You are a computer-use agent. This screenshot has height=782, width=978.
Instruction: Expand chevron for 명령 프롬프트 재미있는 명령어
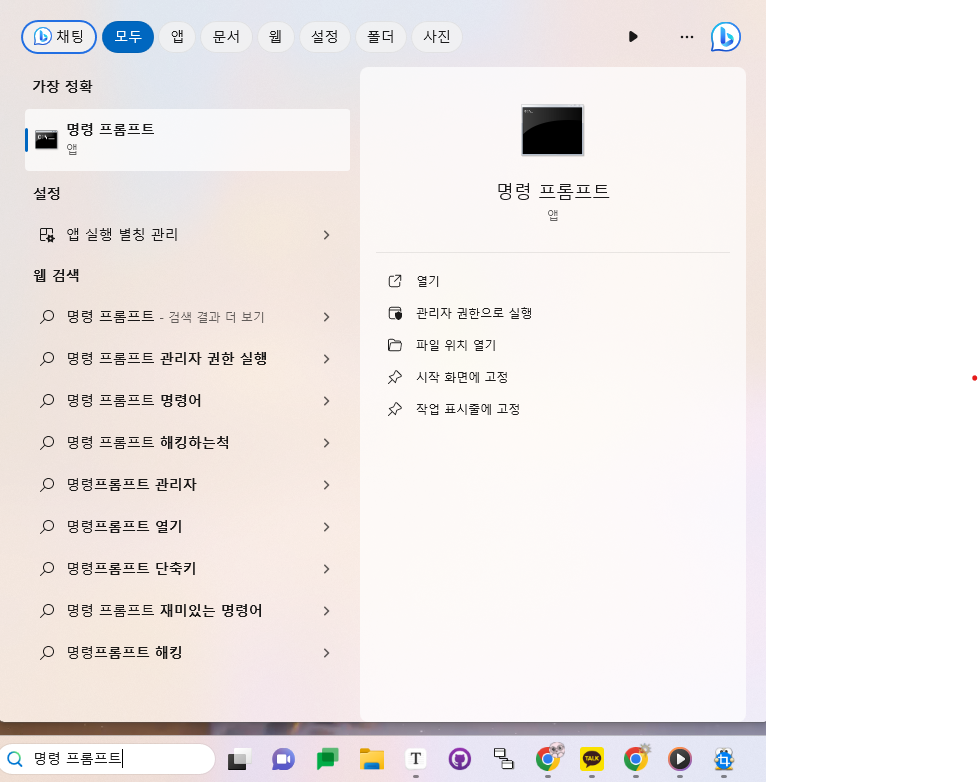point(326,611)
